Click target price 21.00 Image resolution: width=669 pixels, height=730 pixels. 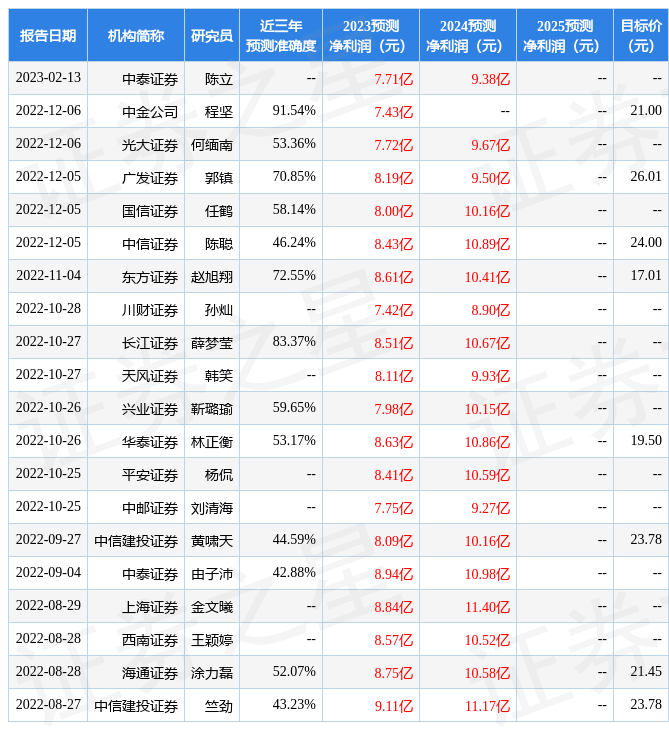(646, 110)
